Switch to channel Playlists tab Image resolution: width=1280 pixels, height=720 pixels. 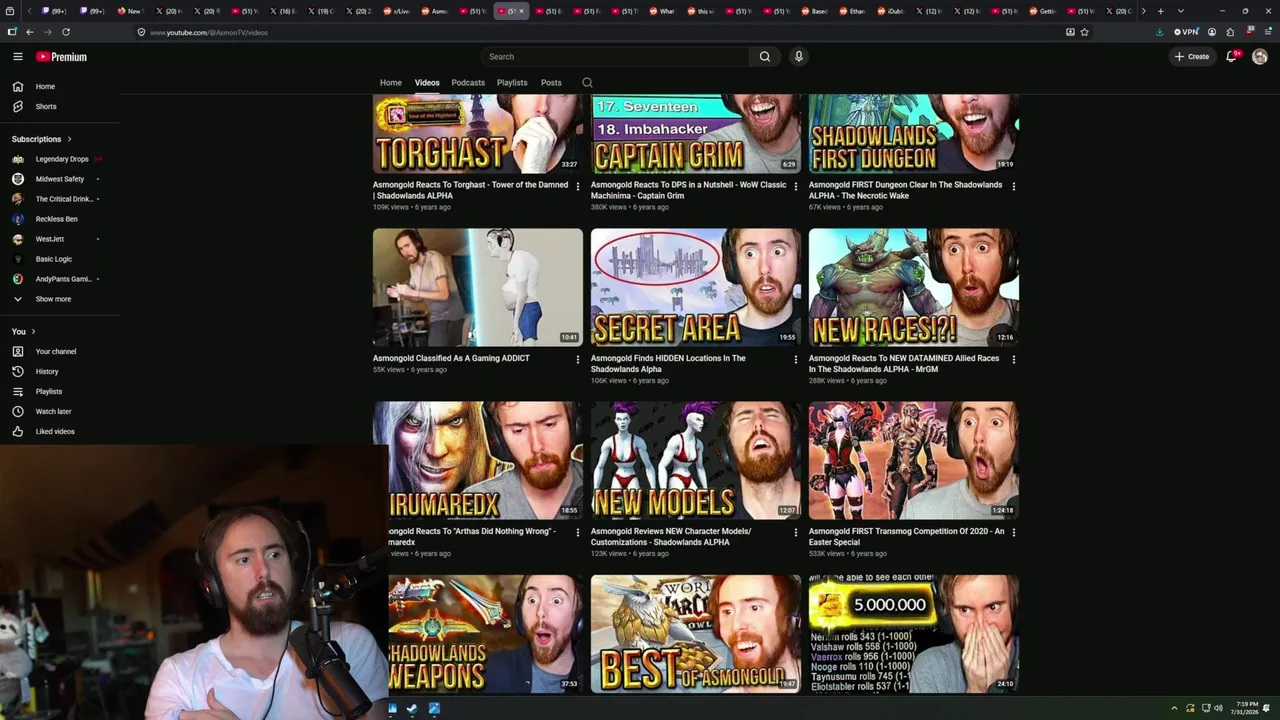[512, 83]
